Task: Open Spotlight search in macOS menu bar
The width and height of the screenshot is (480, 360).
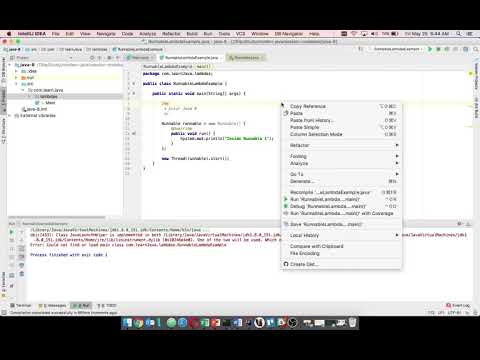Action: (459, 34)
